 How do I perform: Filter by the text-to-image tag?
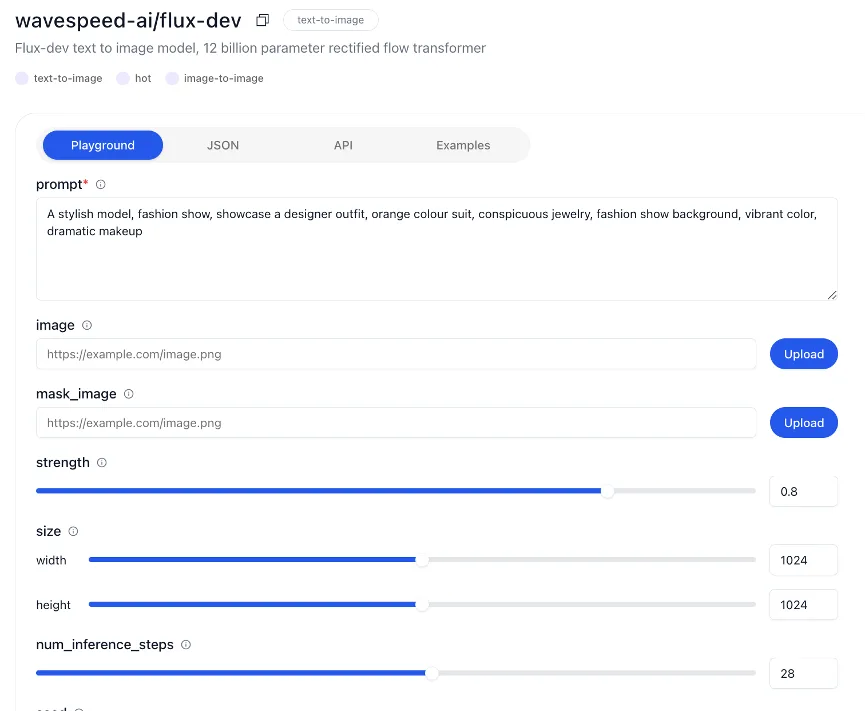[x=59, y=78]
